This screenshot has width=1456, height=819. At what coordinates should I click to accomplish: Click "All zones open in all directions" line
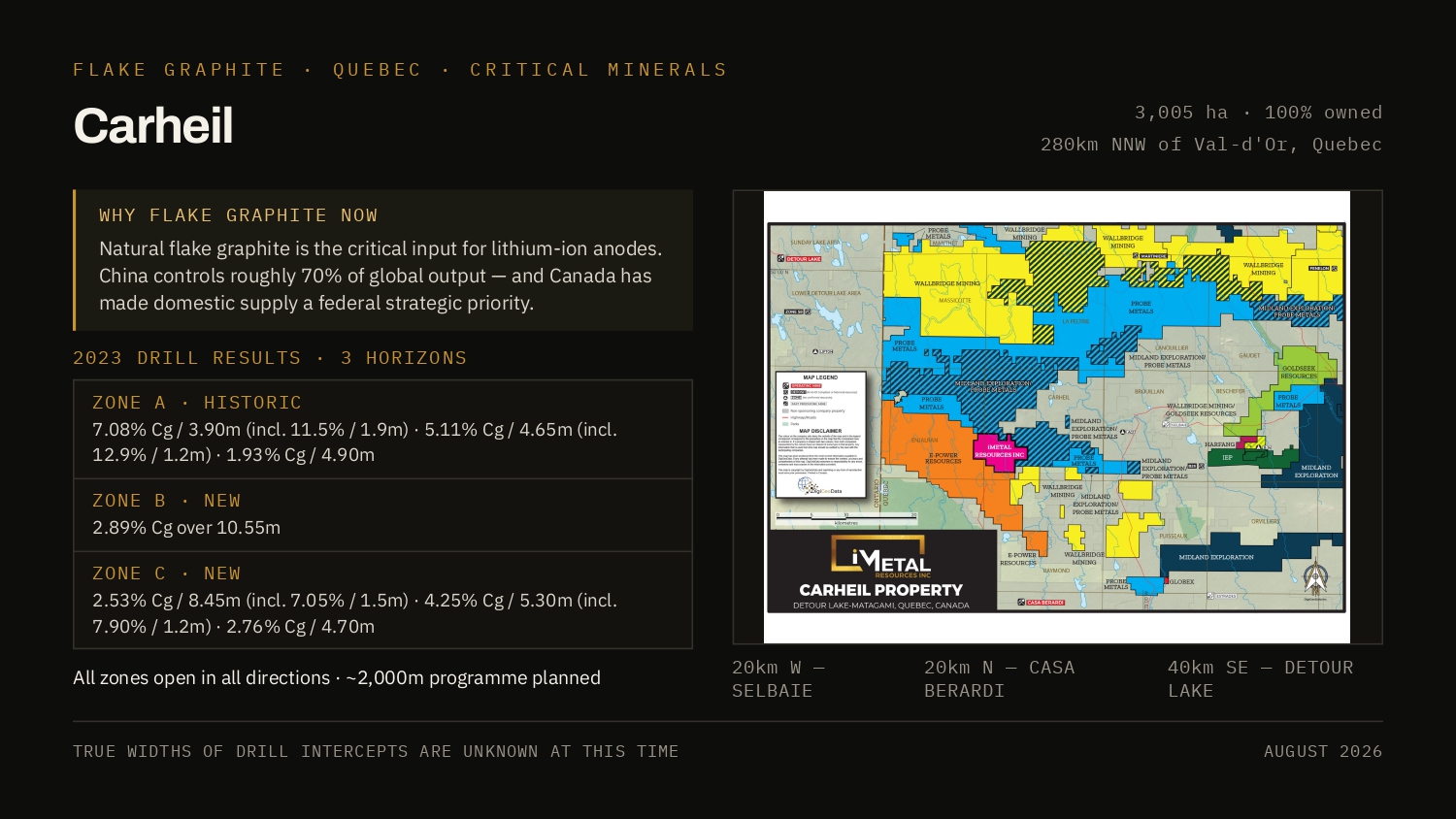[337, 678]
